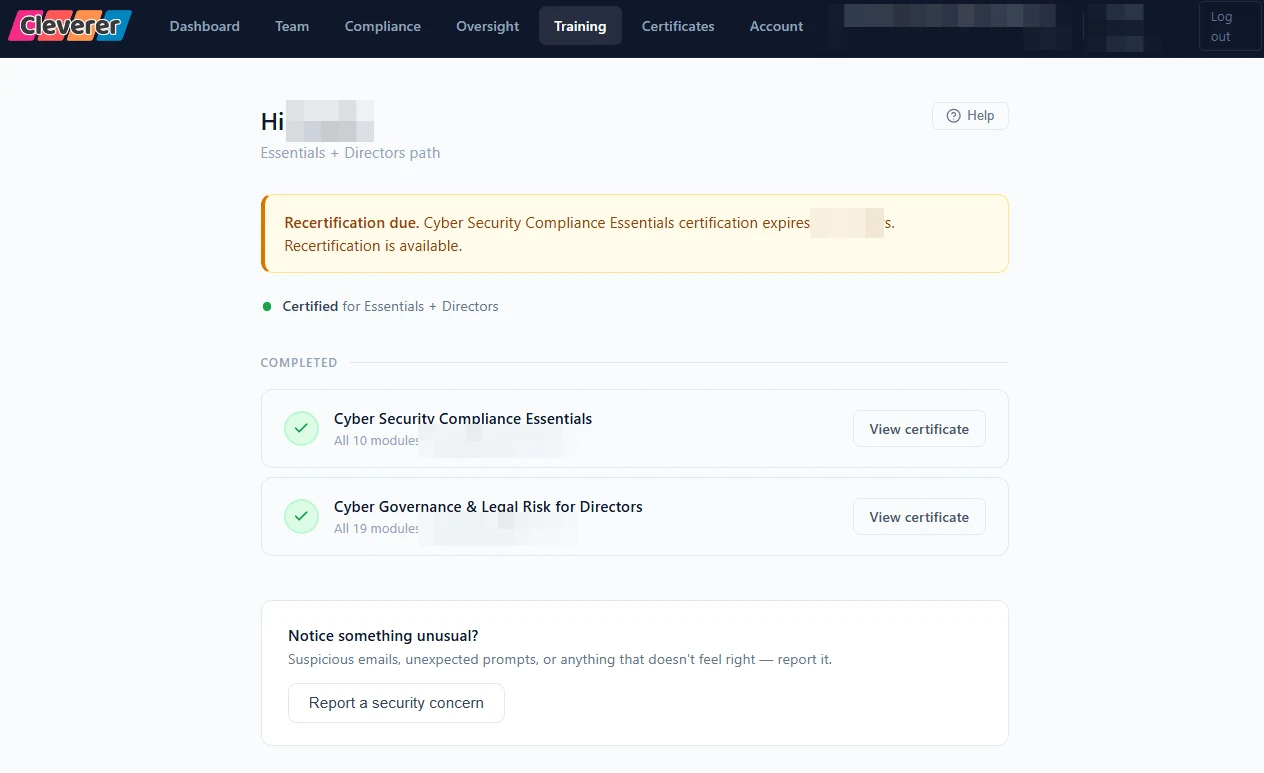The image size is (1264, 773).
Task: Click green checkmark for Directors course
Action: (301, 516)
